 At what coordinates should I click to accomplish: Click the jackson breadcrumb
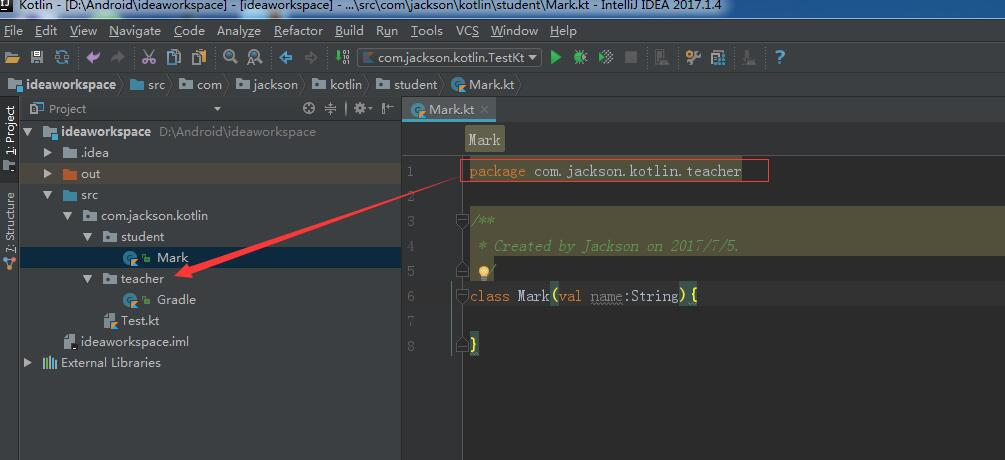[267, 85]
